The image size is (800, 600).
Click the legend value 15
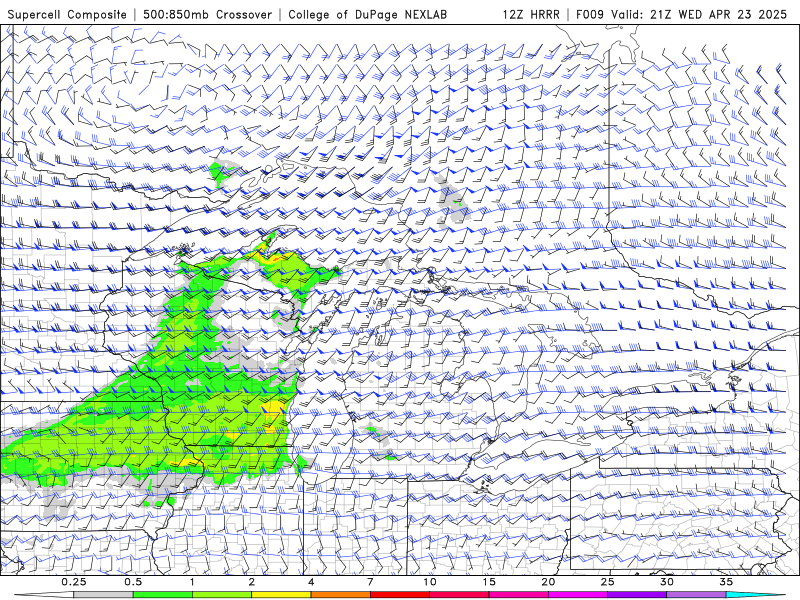[x=489, y=582]
